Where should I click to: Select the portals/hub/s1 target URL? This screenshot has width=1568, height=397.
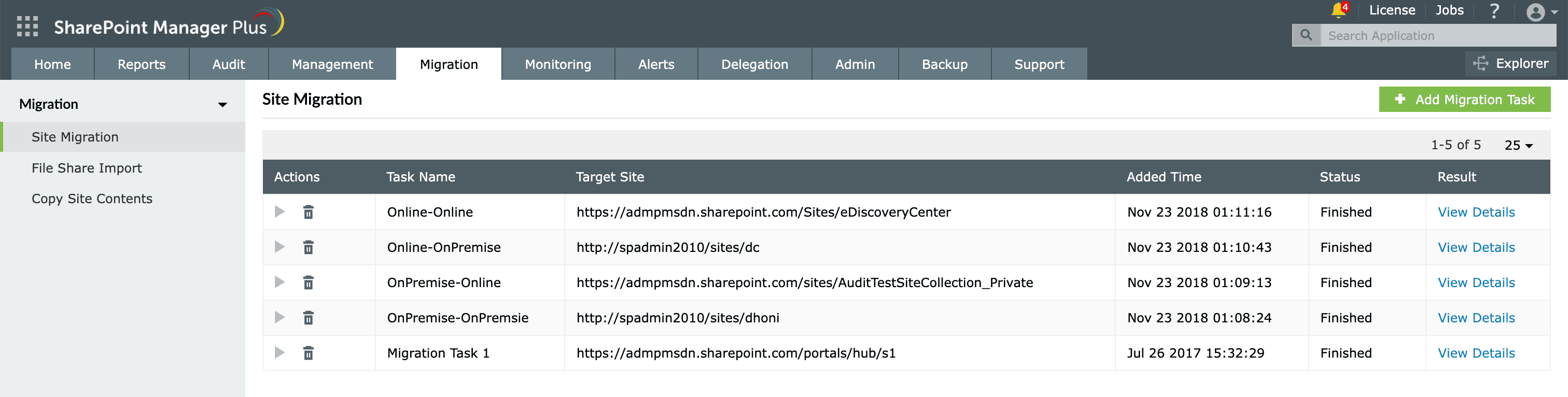point(736,353)
